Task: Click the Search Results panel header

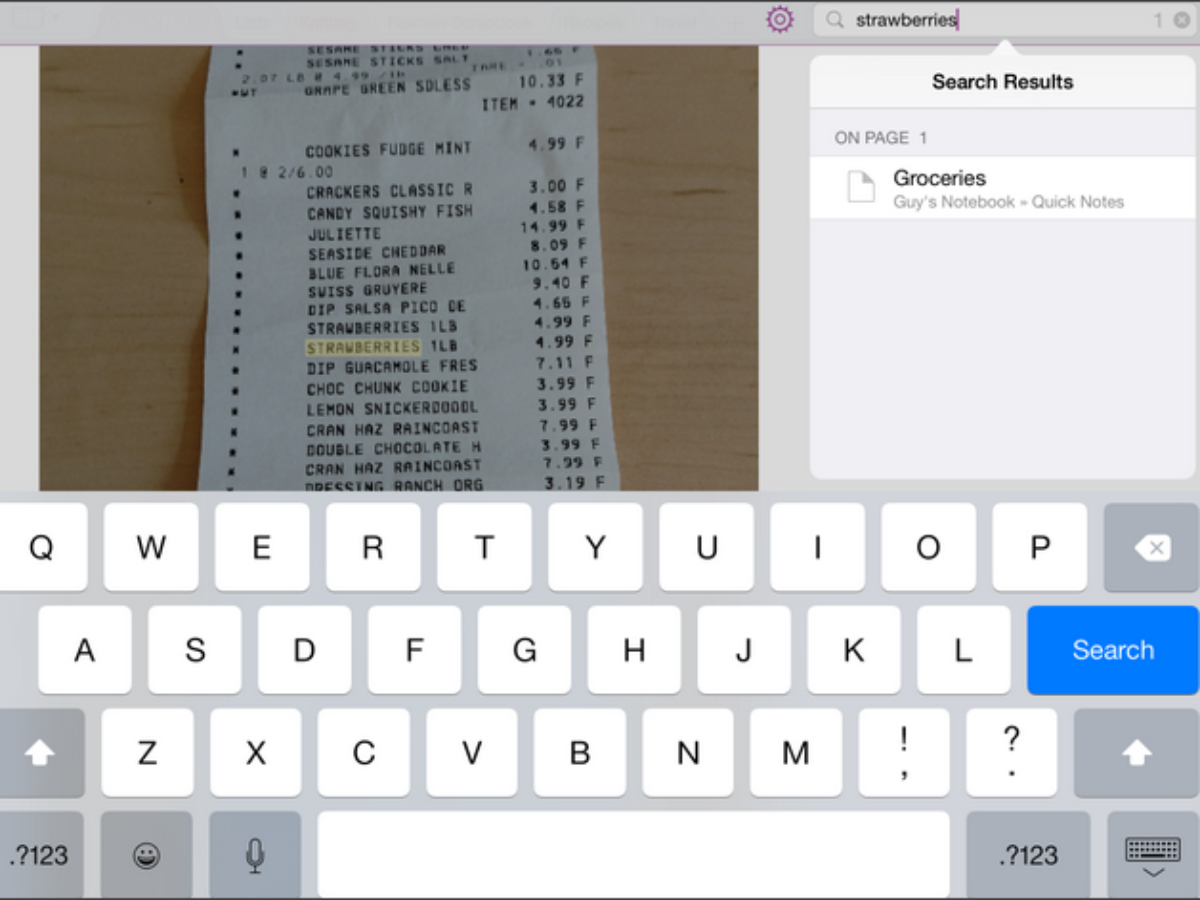Action: coord(1003,82)
